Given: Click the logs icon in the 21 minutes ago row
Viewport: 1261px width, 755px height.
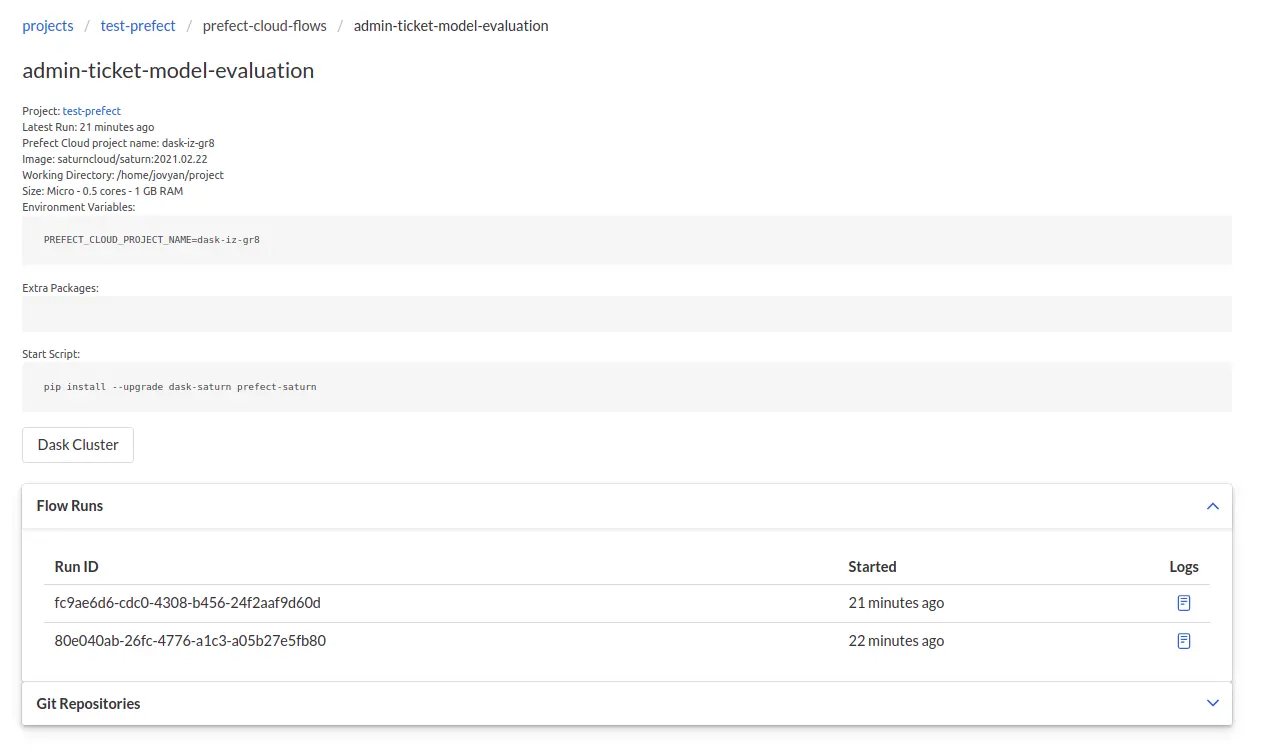Looking at the screenshot, I should 1183,602.
